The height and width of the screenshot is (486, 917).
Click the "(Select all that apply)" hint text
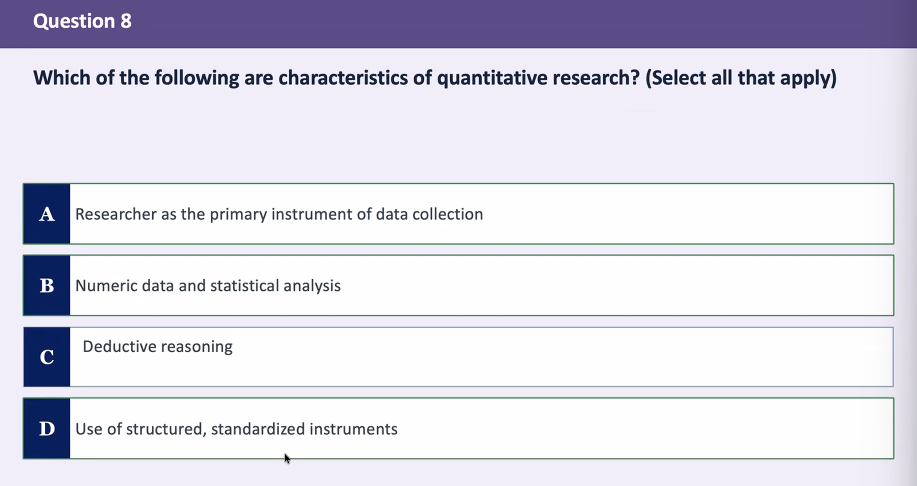741,78
